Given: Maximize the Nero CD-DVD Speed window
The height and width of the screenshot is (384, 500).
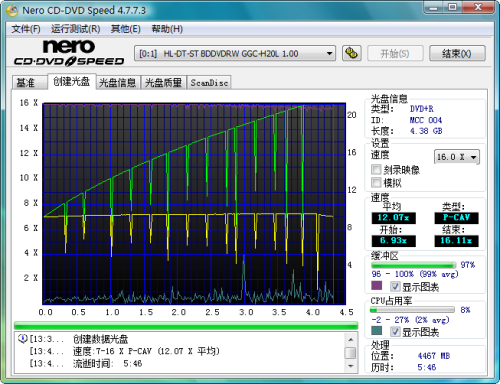Looking at the screenshot, I should [x=452, y=8].
